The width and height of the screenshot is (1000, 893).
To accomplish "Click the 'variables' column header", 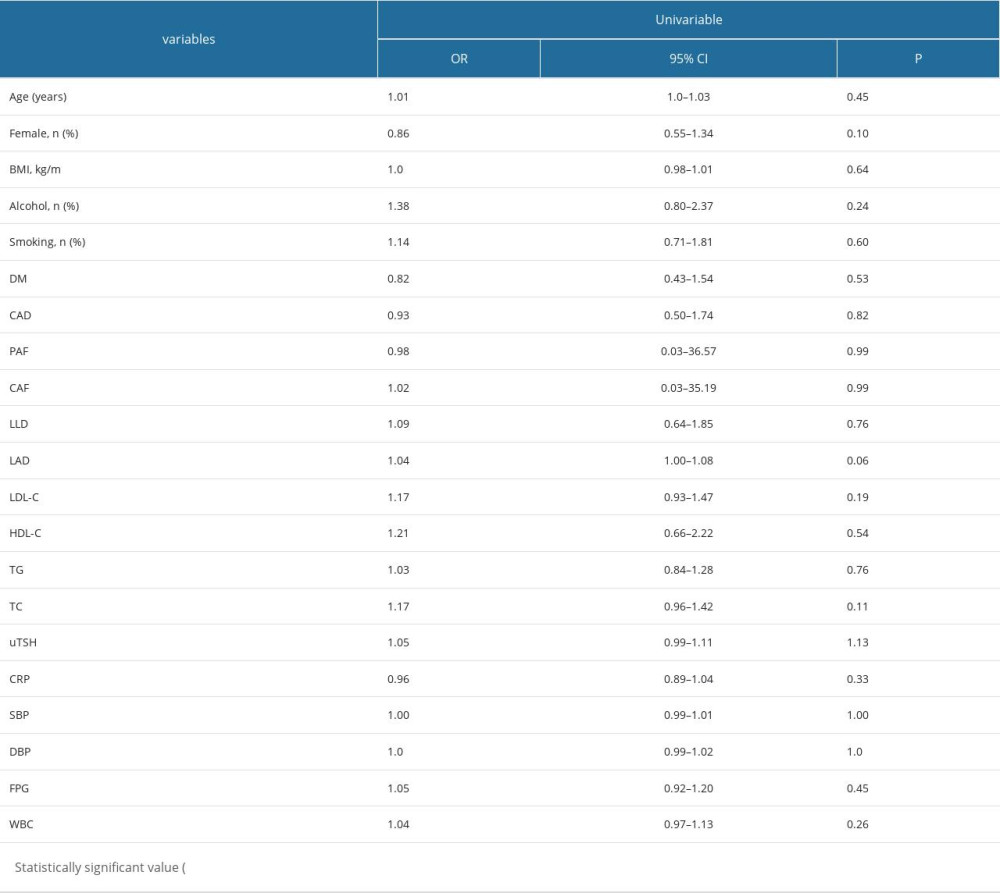I will [188, 39].
